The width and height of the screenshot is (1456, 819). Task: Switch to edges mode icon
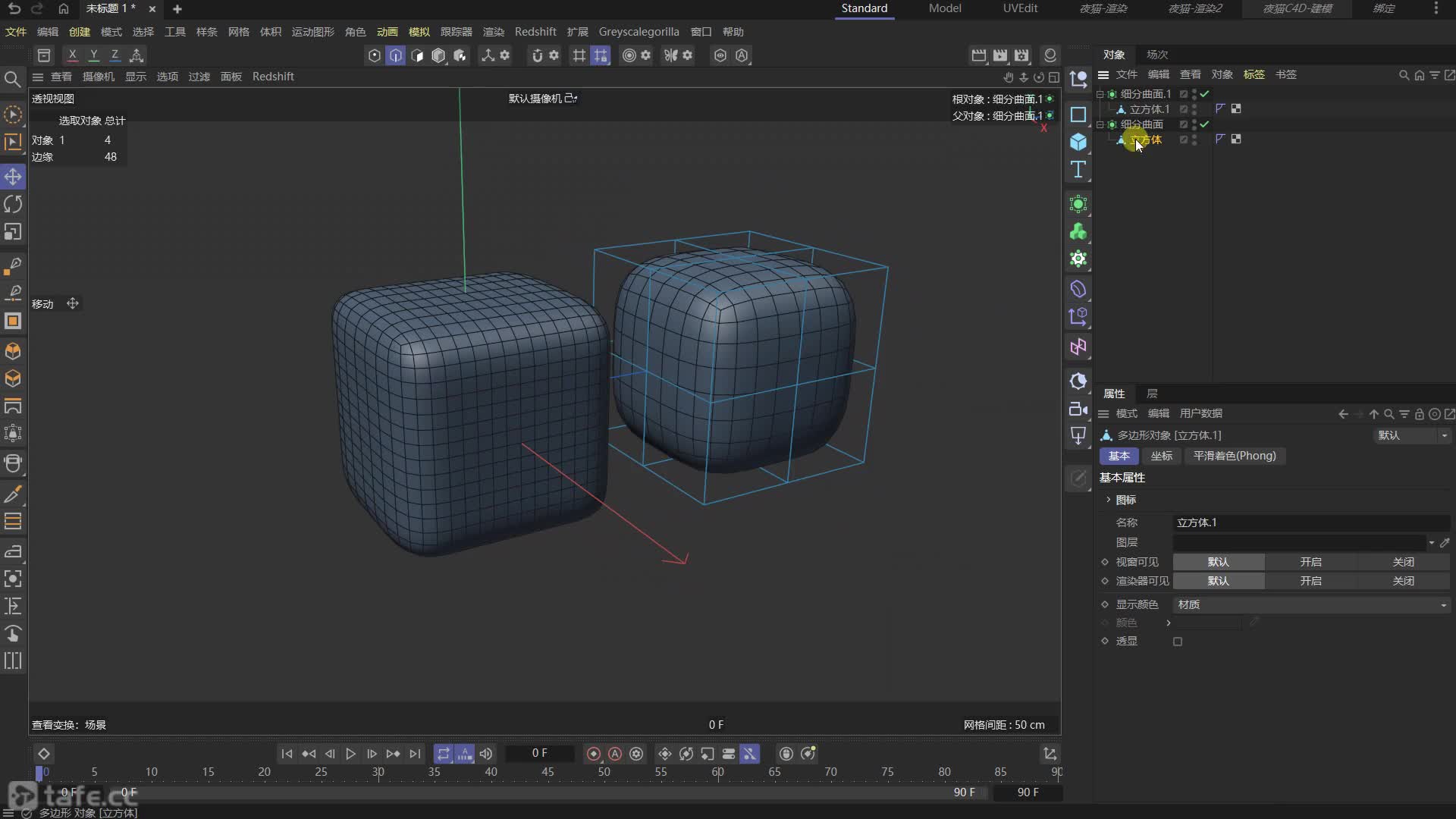(396, 55)
